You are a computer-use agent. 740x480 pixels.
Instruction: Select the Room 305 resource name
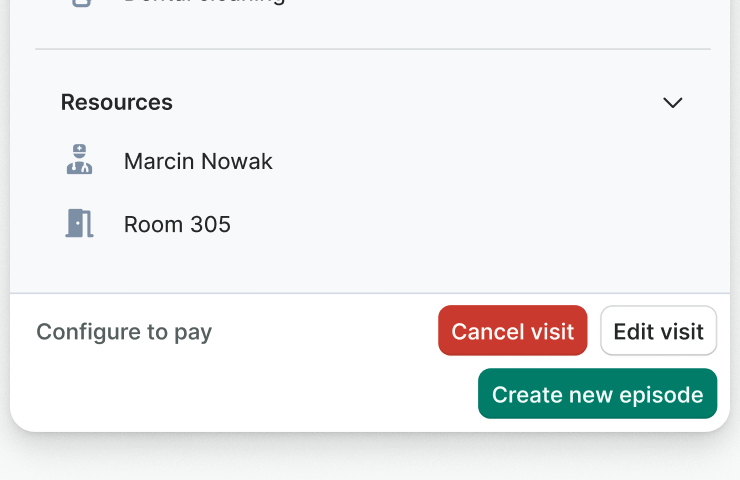point(177,224)
